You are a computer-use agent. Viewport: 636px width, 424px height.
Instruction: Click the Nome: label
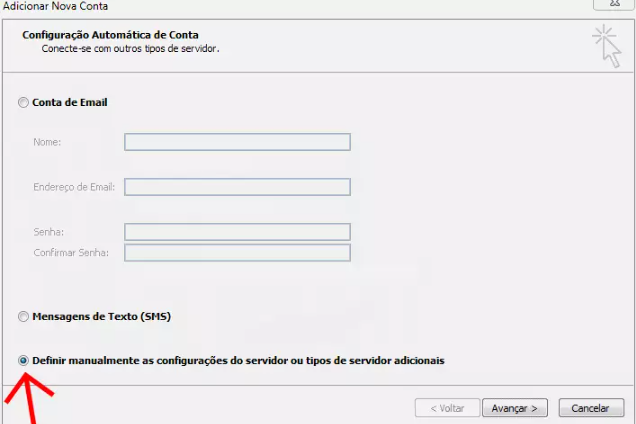tap(47, 142)
